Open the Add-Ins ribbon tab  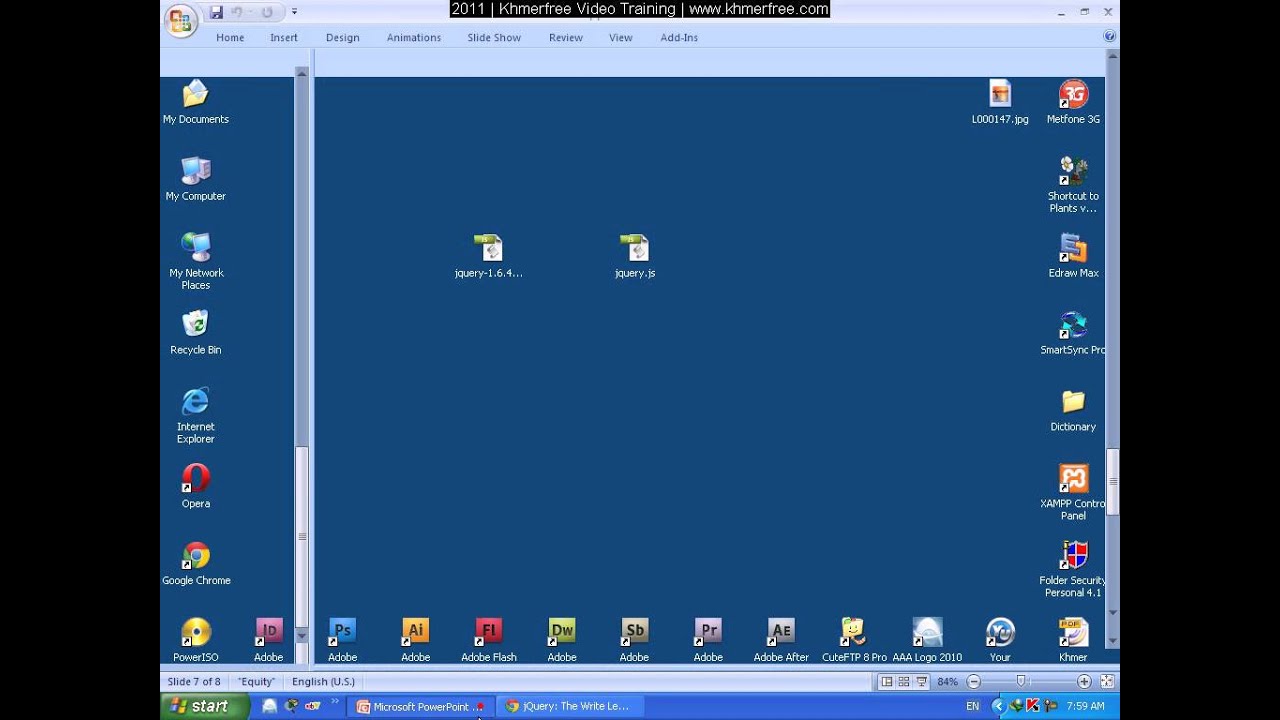679,37
